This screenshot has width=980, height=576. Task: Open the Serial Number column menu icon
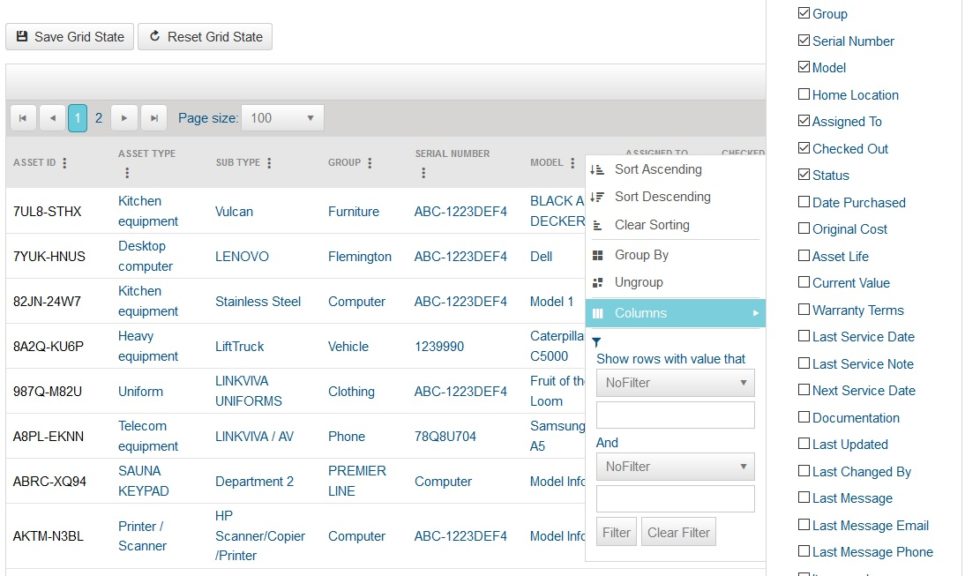424,170
